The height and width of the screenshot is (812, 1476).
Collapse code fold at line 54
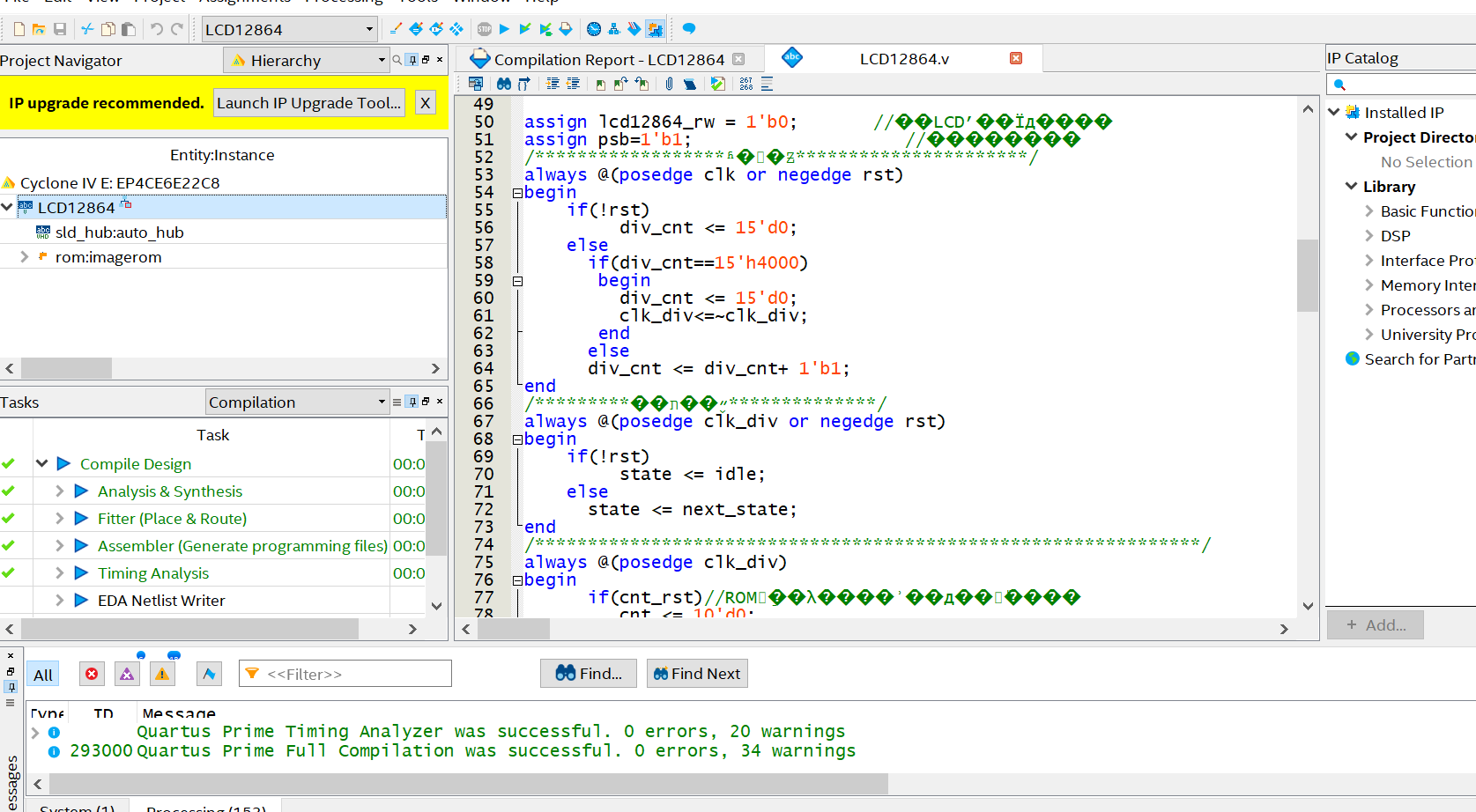point(517,193)
